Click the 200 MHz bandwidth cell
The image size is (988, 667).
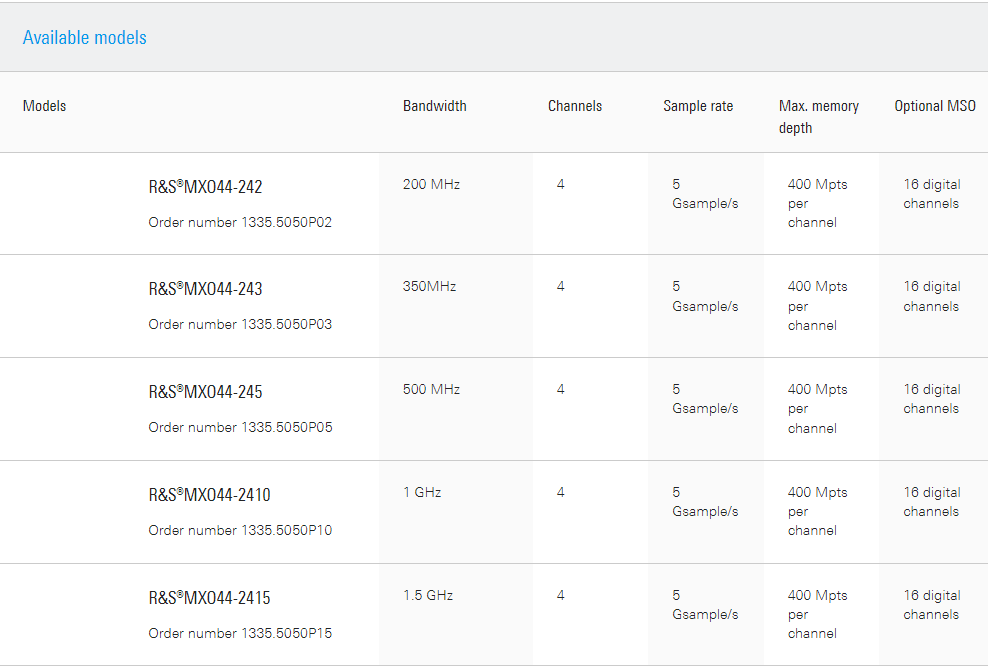point(431,185)
